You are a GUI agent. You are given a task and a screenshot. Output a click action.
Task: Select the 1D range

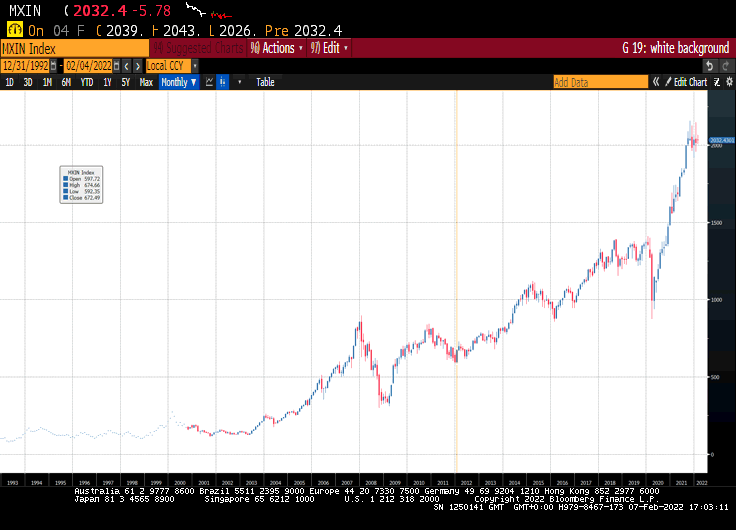tap(9, 82)
